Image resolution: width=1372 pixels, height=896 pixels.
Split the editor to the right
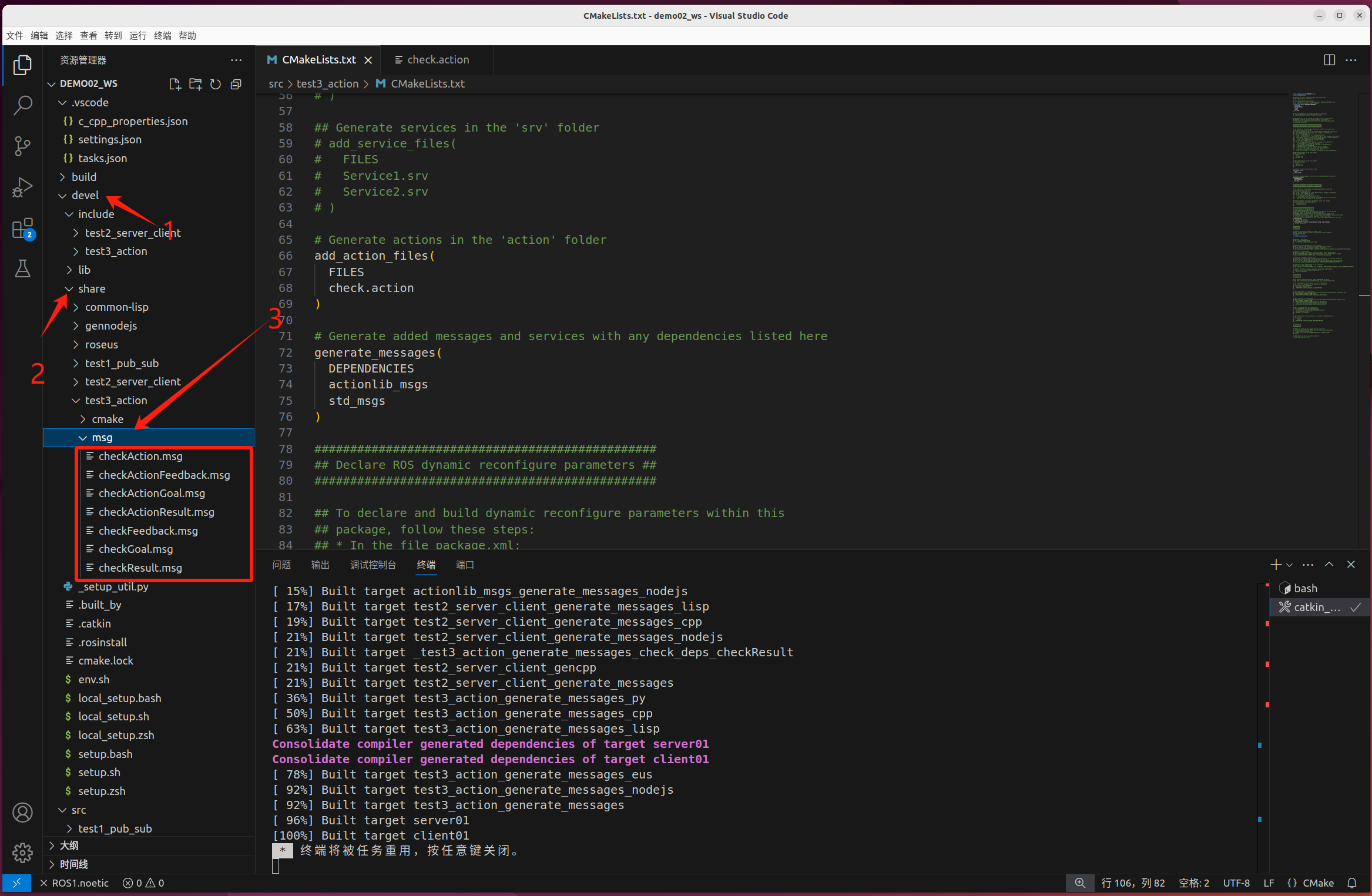click(1329, 60)
